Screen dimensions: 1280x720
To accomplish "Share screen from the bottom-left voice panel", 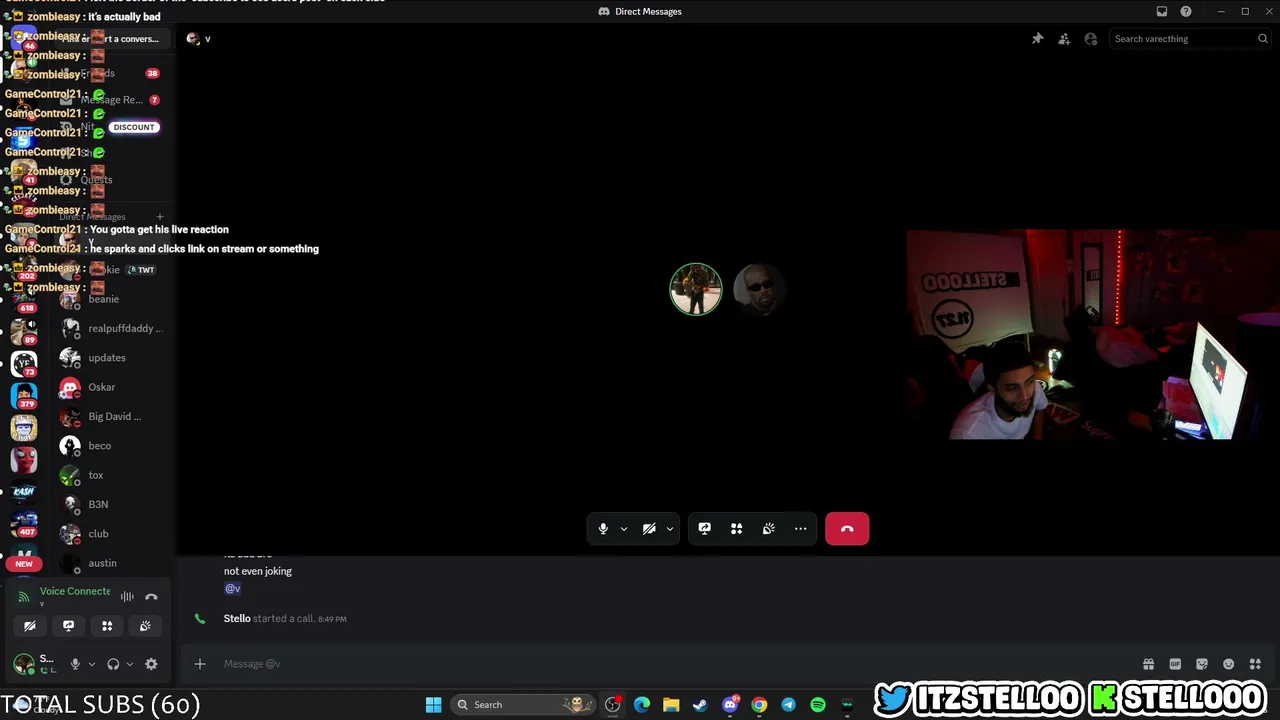I will pyautogui.click(x=68, y=626).
